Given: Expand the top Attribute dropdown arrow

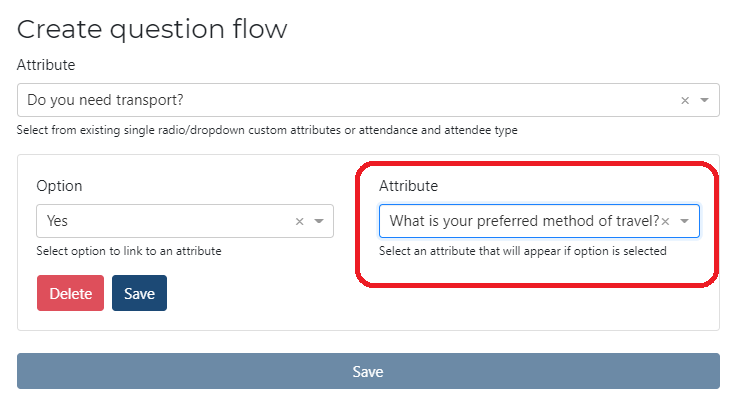Looking at the screenshot, I should (x=704, y=100).
